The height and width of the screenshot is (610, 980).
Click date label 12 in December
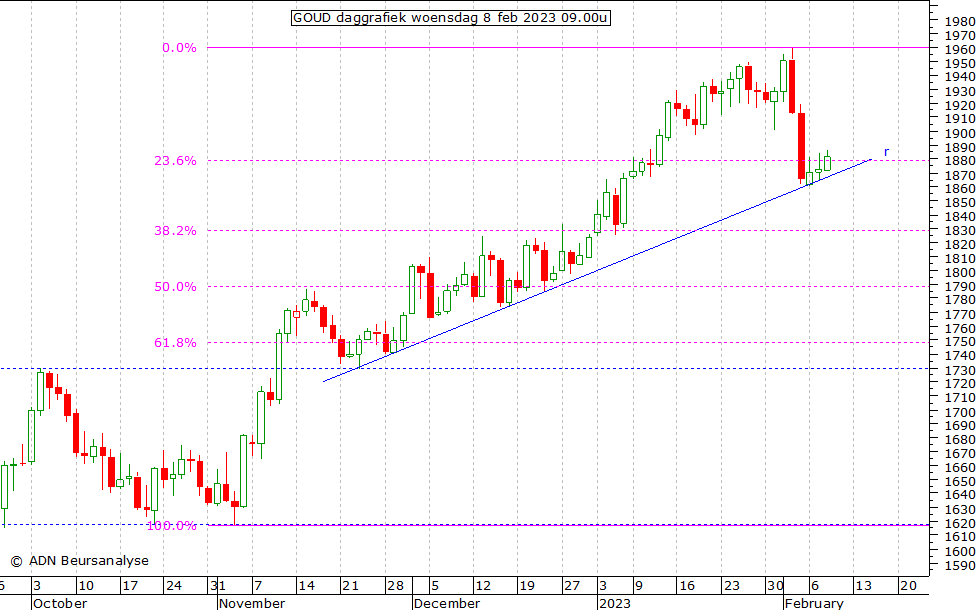click(483, 586)
